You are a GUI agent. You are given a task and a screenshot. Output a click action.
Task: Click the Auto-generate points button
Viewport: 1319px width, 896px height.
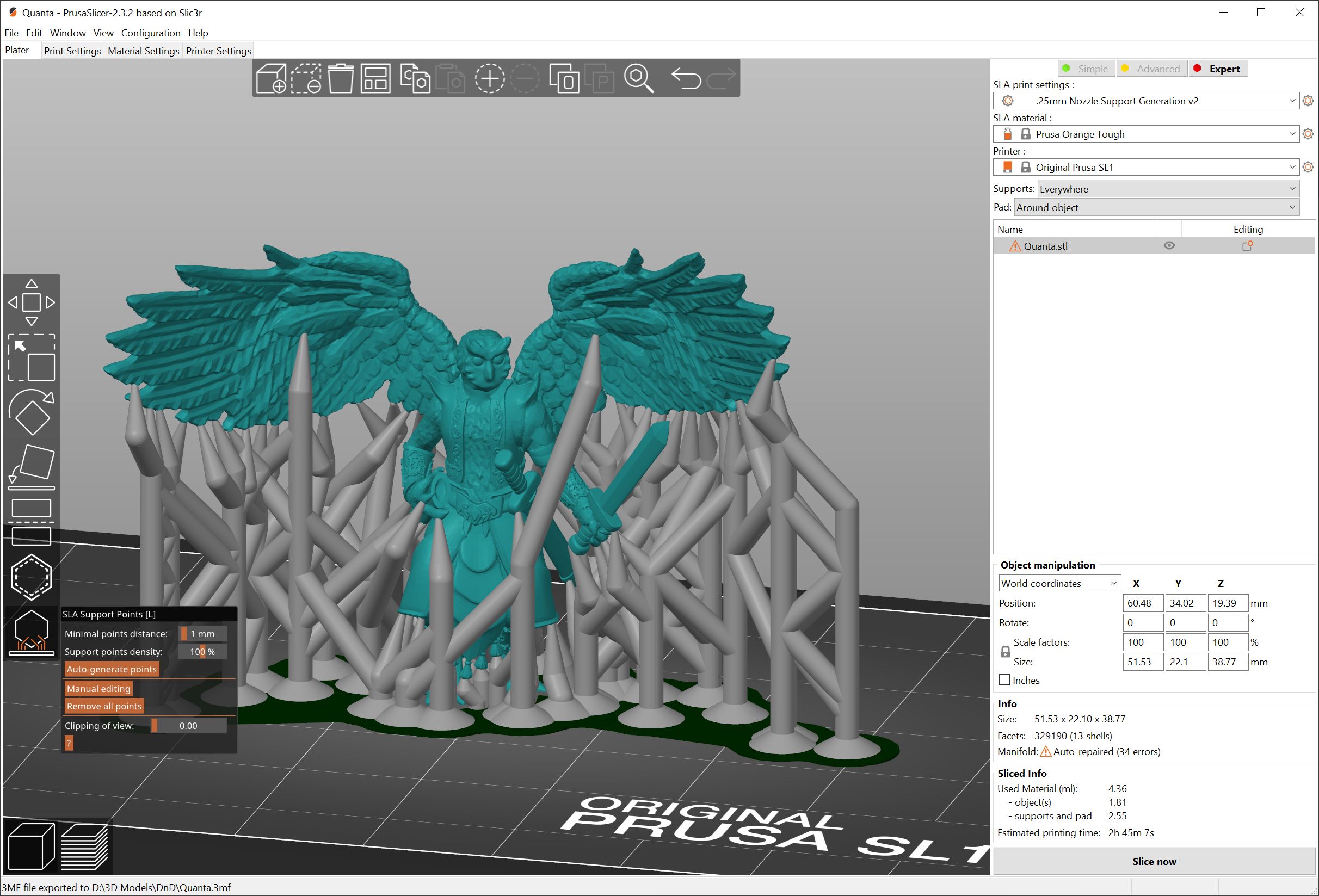[111, 670]
